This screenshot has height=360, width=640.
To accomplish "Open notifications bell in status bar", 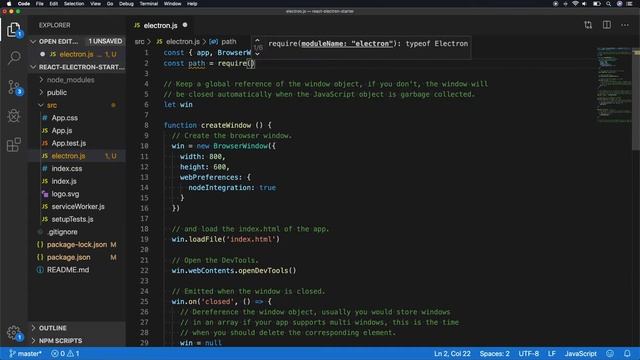I will [627, 353].
